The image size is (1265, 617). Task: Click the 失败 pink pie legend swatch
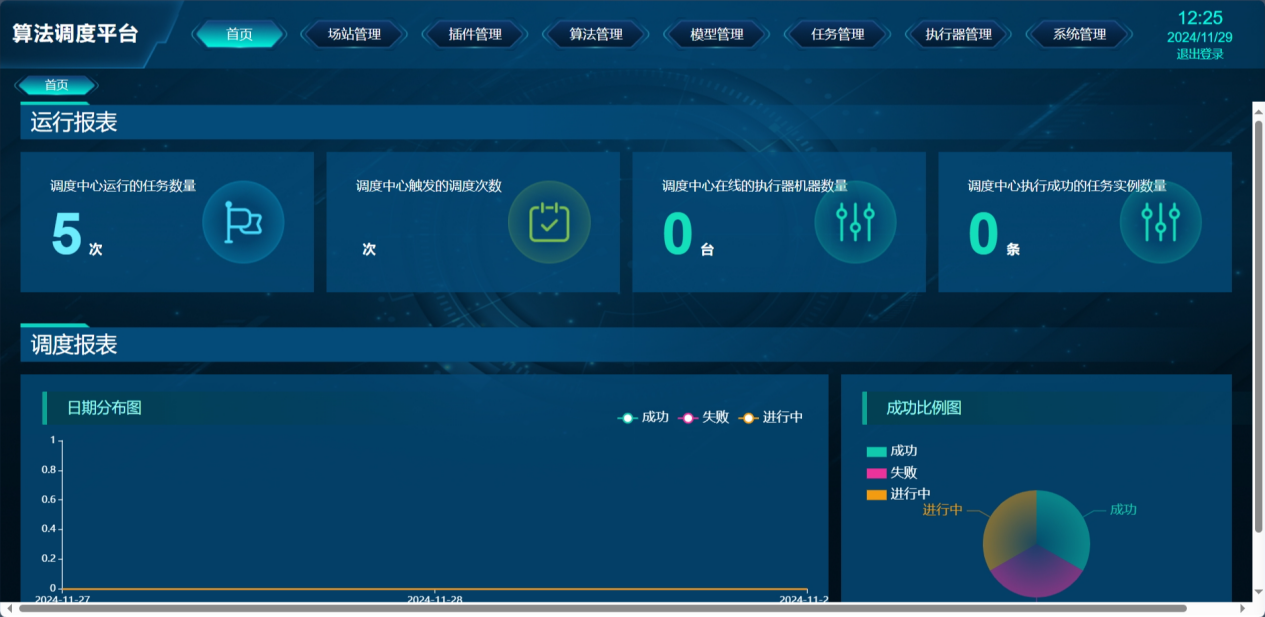pos(876,473)
